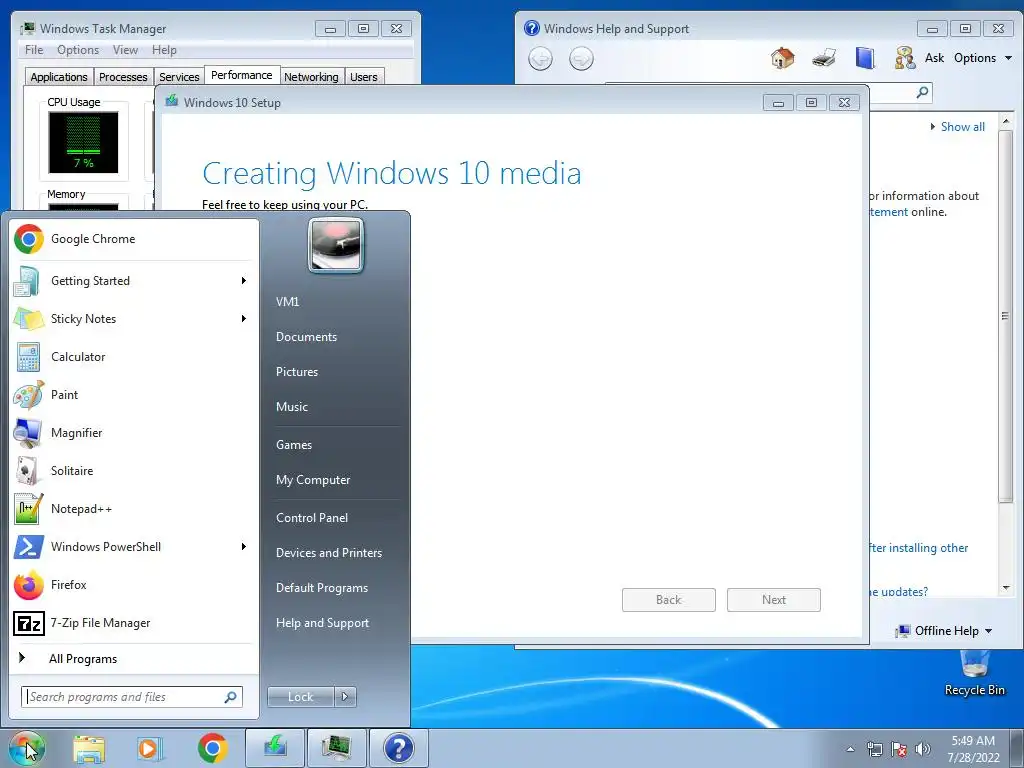The width and height of the screenshot is (1024, 768).
Task: Click the Print icon in Help and Support
Action: point(824,58)
